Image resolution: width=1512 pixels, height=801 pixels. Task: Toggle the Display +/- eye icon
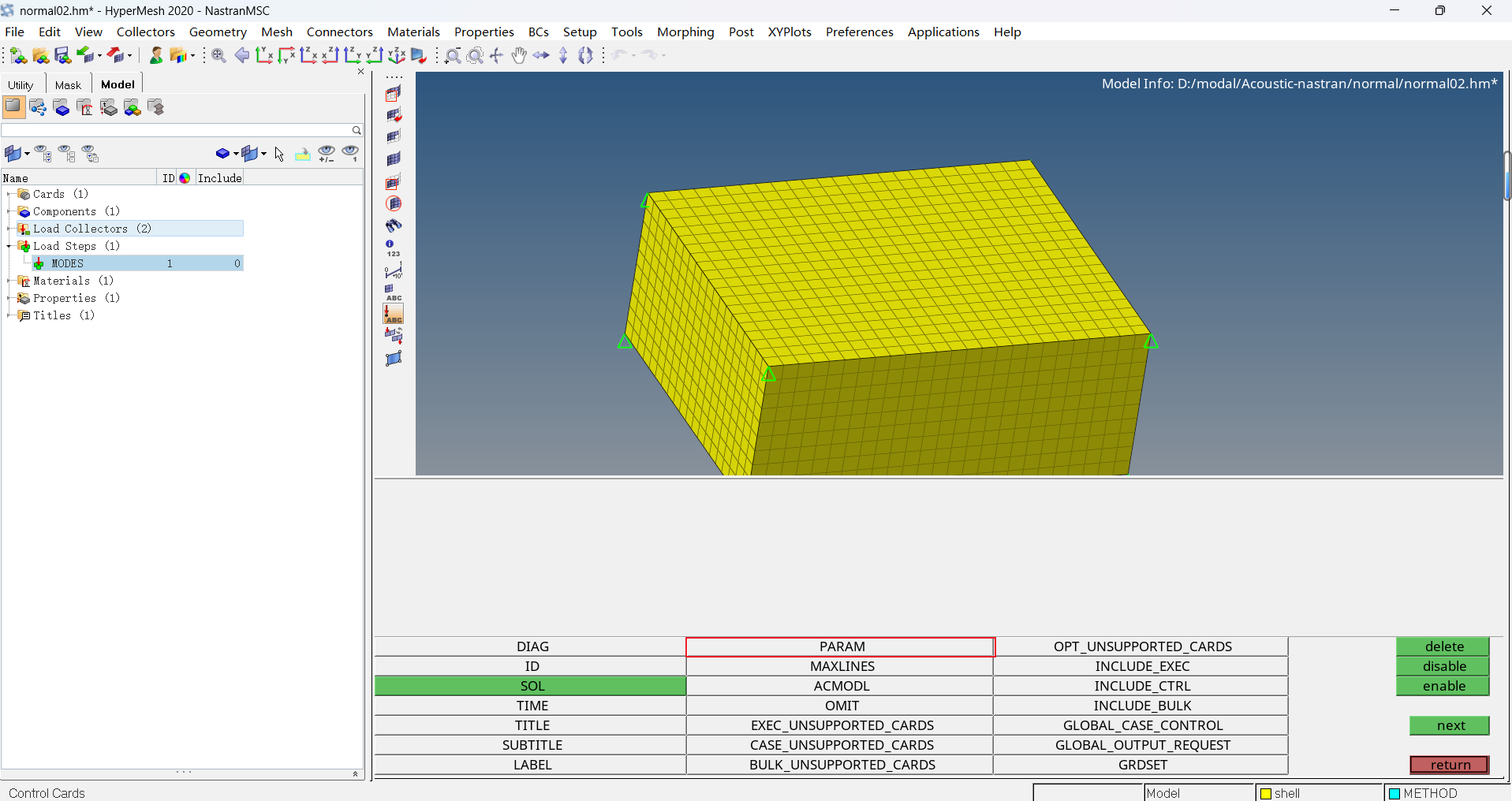coord(327,154)
